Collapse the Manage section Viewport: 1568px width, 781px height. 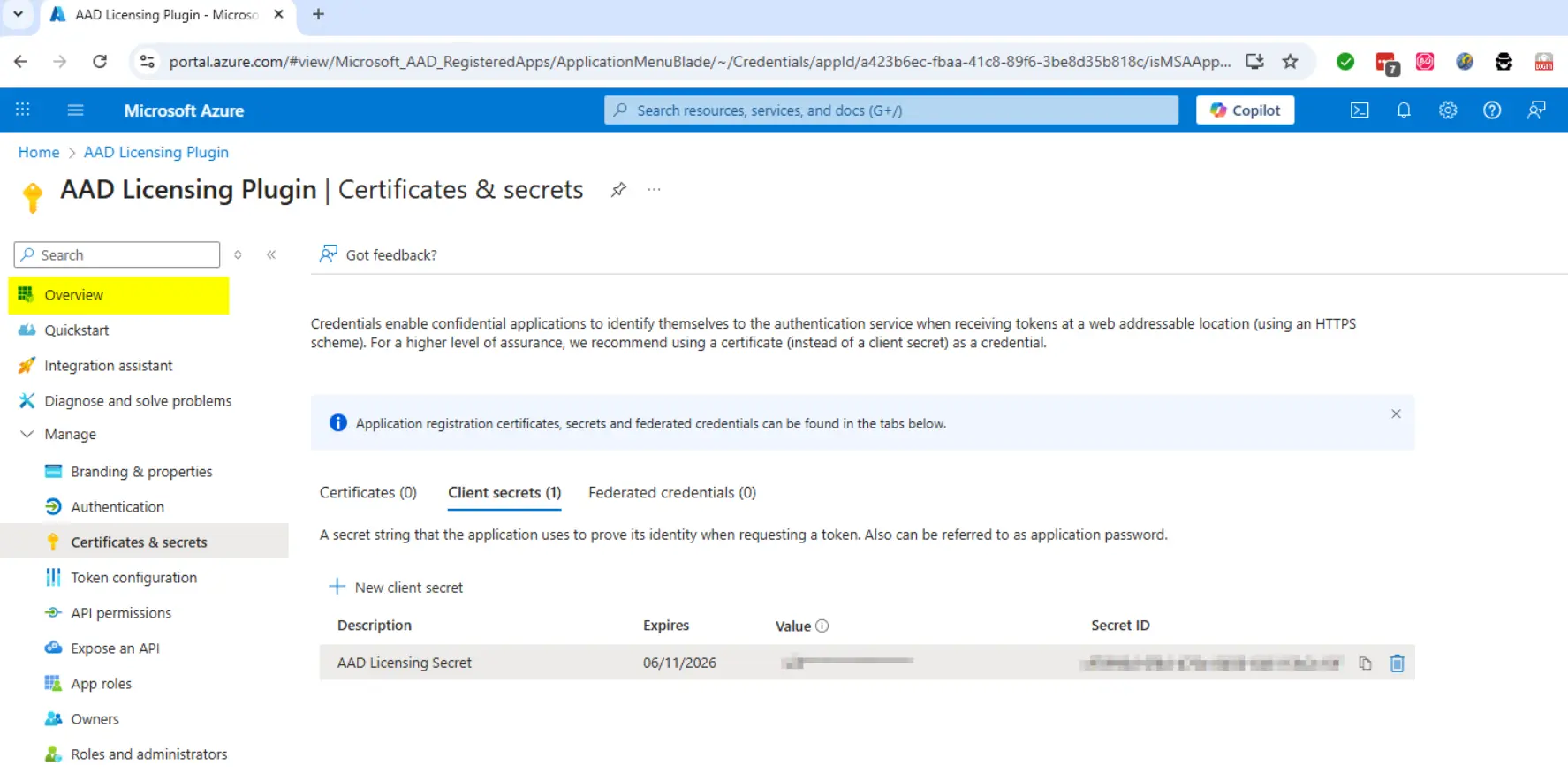27,435
